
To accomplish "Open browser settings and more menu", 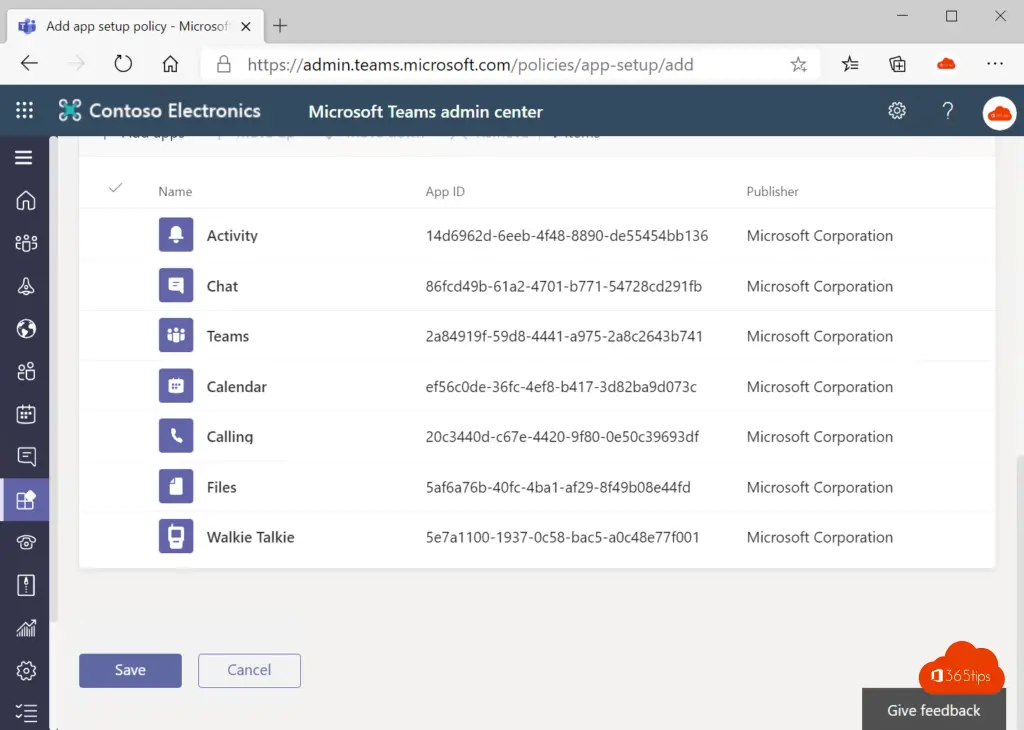I will tap(995, 63).
